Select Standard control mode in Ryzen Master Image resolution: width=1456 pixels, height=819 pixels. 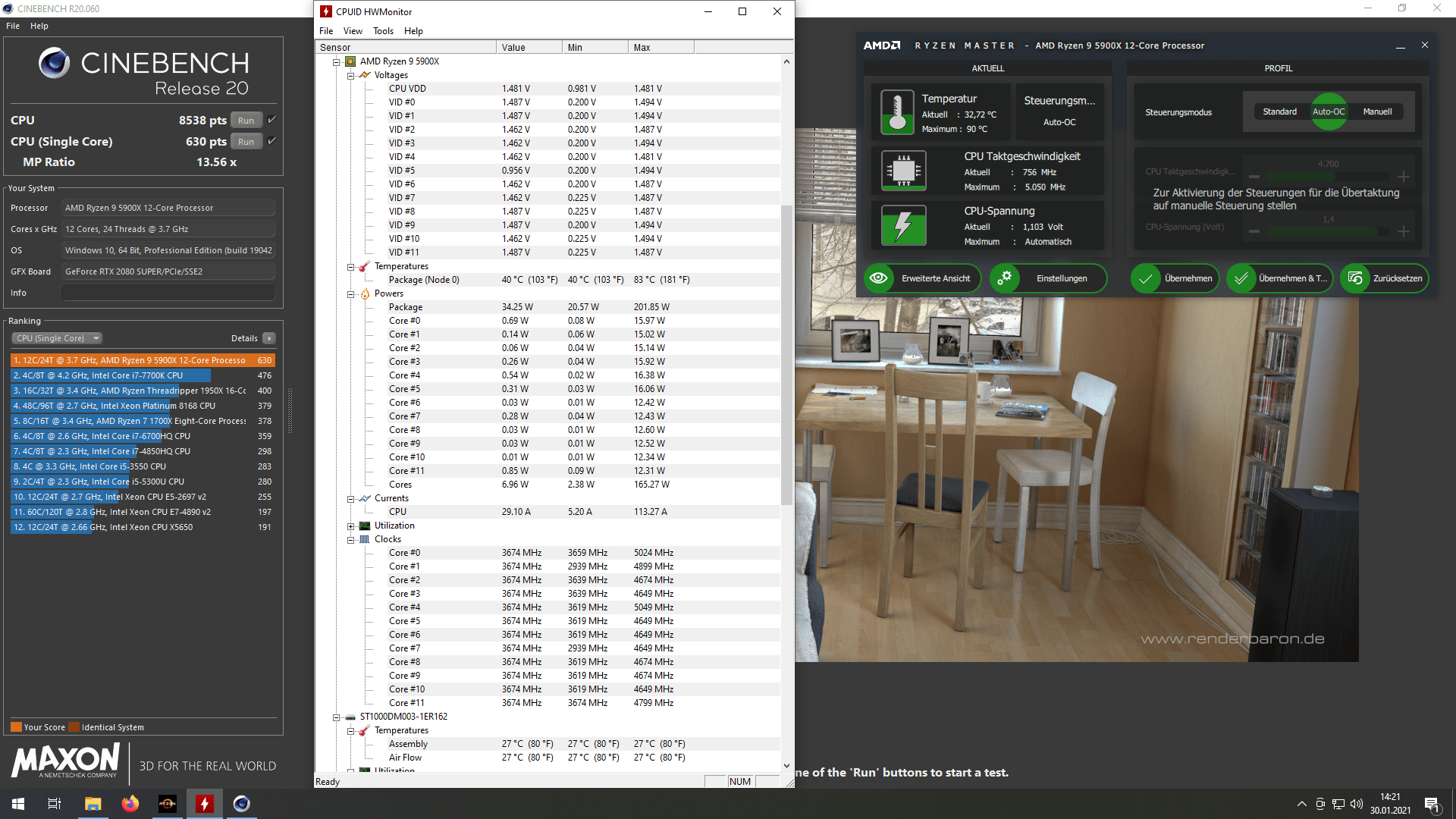[x=1279, y=111]
